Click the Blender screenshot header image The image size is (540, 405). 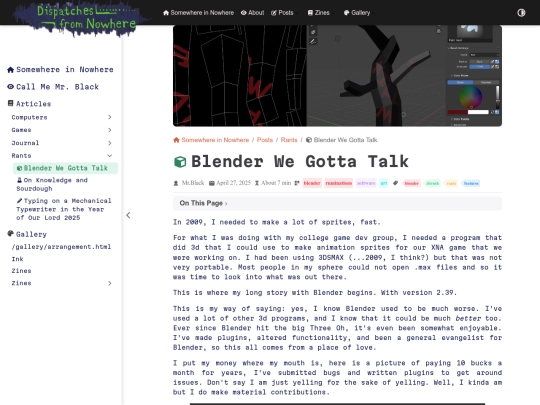pyautogui.click(x=337, y=75)
